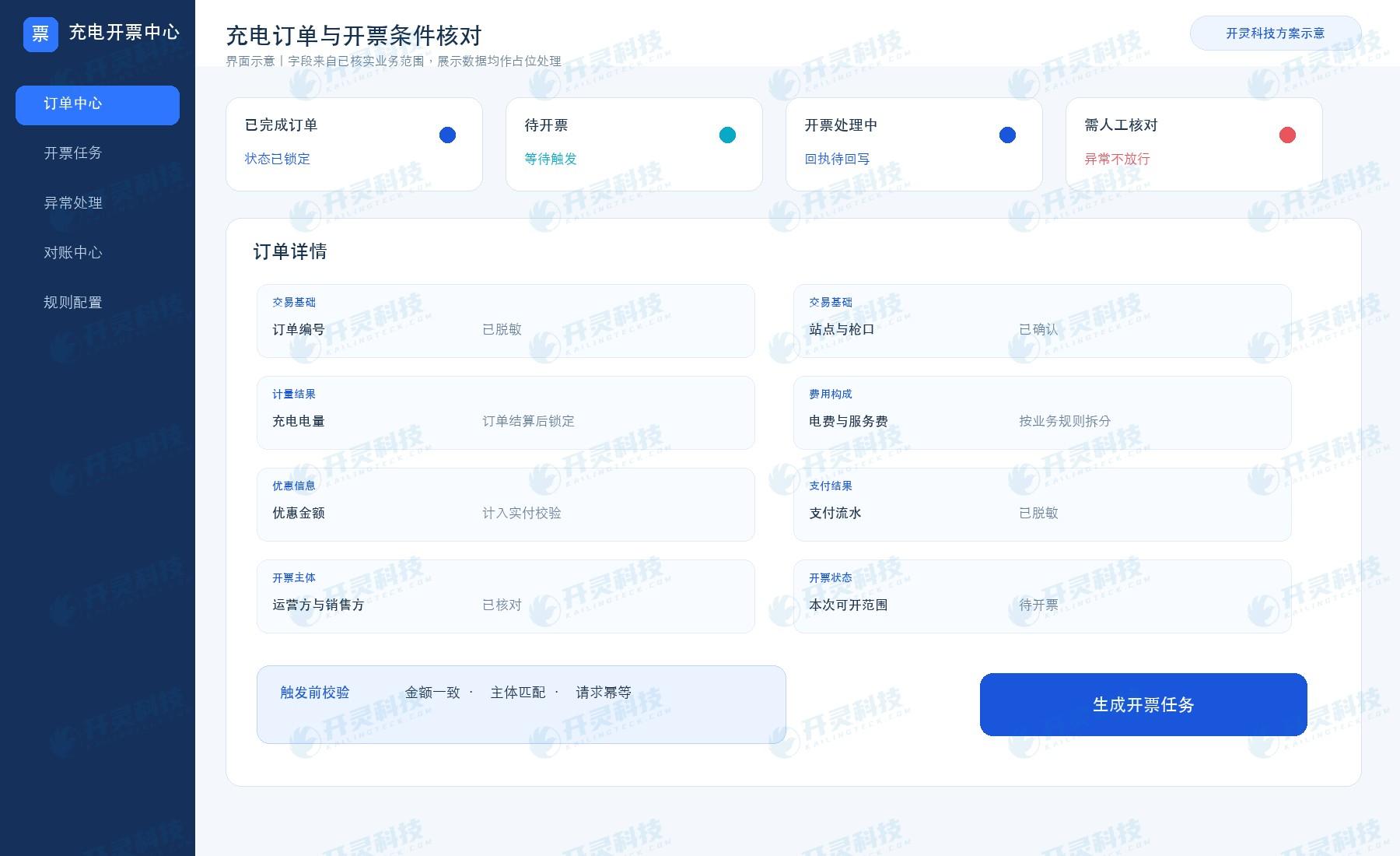Select the 支付流水 detail row
Viewport: 1400px width, 856px height.
[x=1042, y=504]
